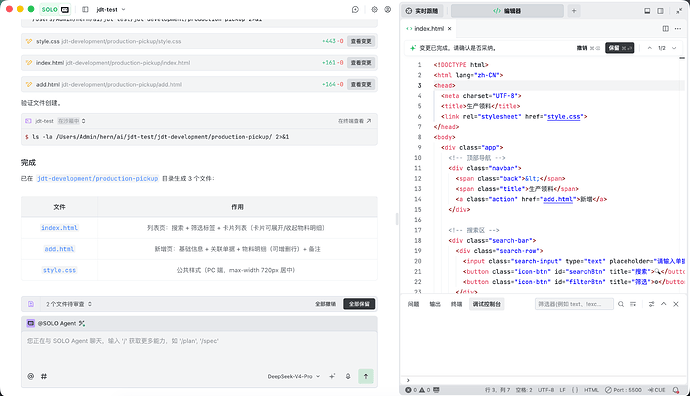Toggle the bottom panel layout icon
Screen dimensions: 690x396
tap(647, 11)
